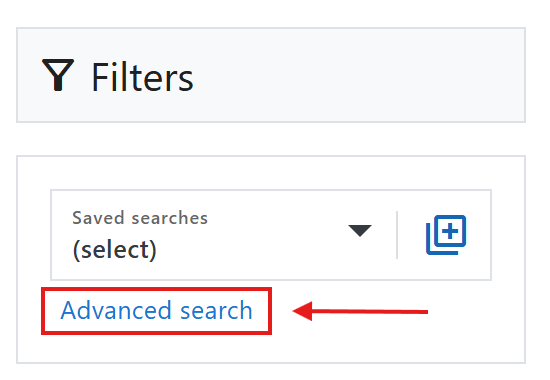550x380 pixels.
Task: Click the Filters heading text
Action: click(142, 77)
